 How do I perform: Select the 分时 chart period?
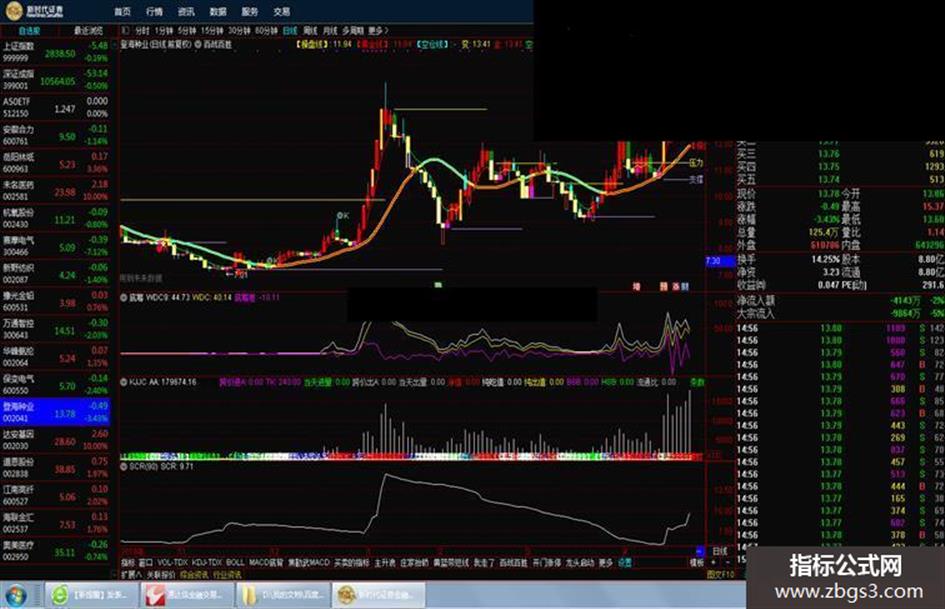[x=142, y=30]
